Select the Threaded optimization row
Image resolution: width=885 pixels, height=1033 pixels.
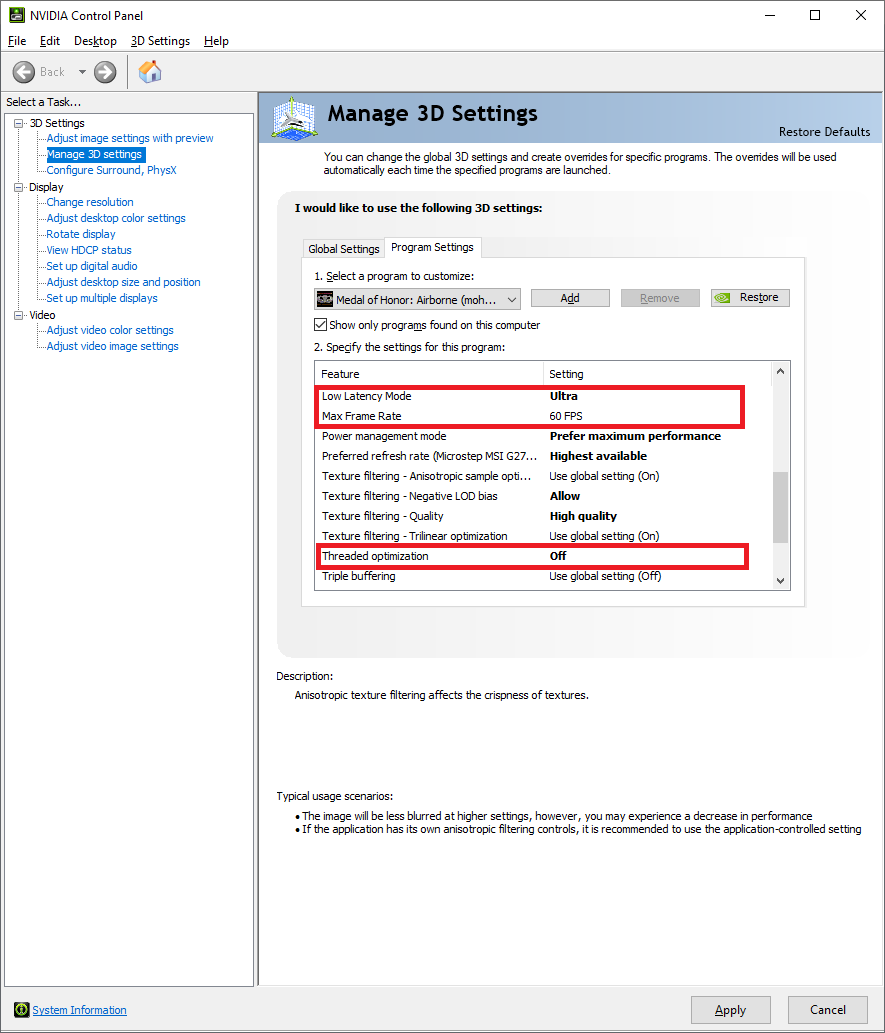[x=543, y=556]
